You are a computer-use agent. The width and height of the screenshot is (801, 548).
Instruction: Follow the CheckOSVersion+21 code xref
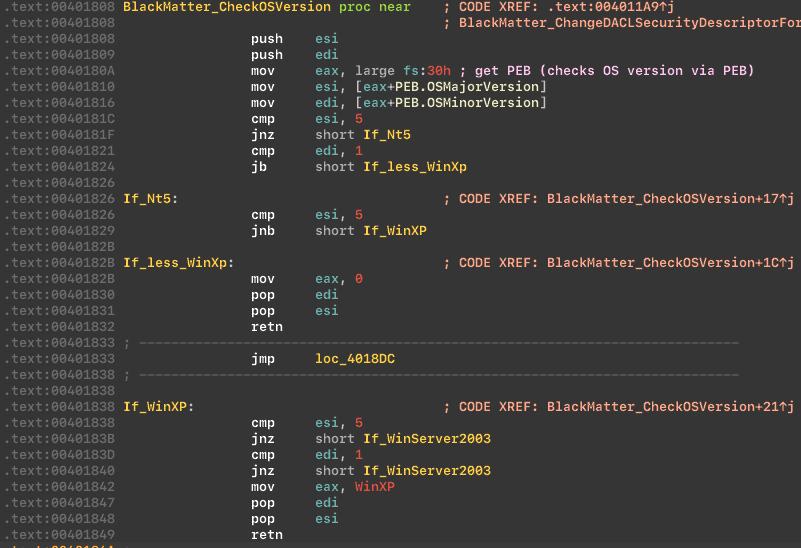(666, 407)
